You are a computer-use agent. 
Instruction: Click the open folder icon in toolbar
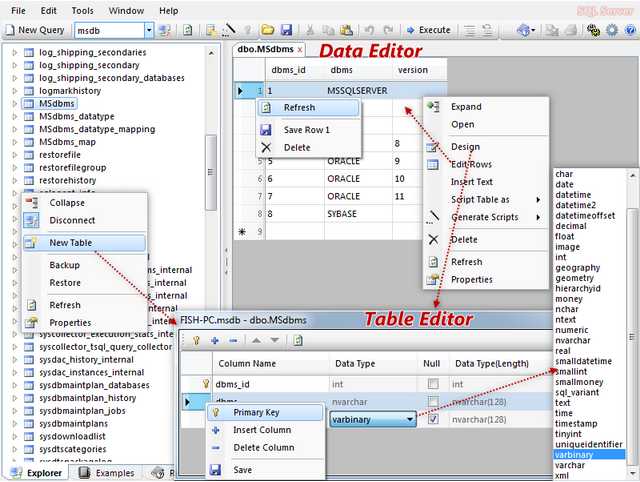click(268, 30)
